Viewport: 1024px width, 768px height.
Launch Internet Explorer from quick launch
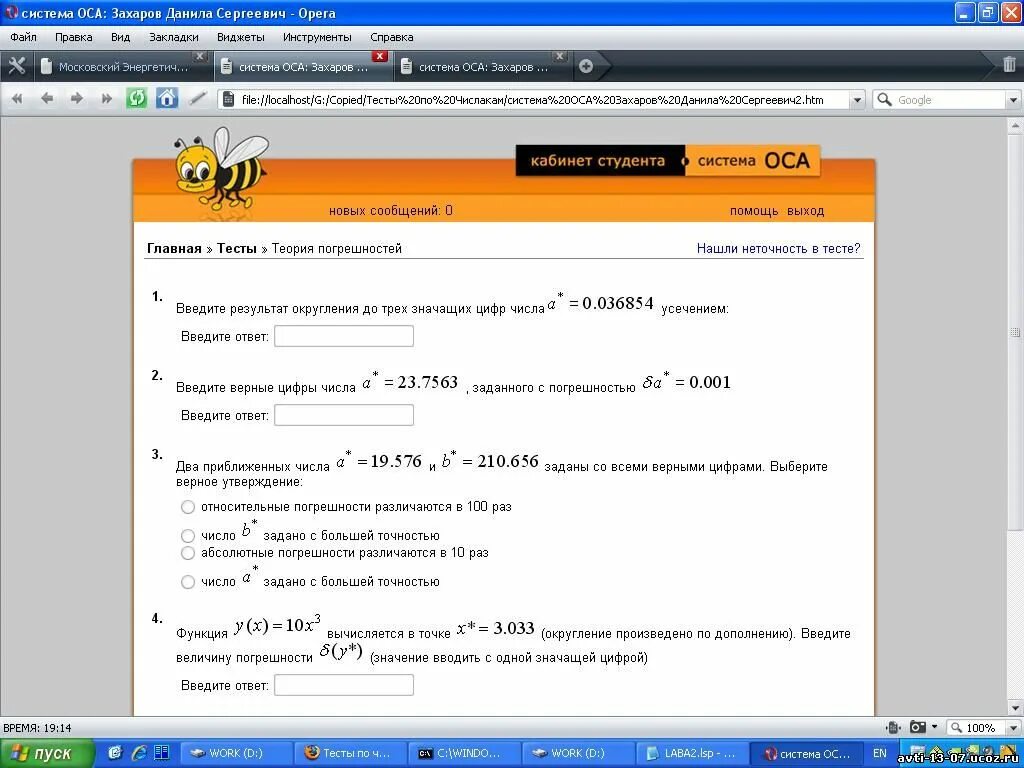point(138,753)
